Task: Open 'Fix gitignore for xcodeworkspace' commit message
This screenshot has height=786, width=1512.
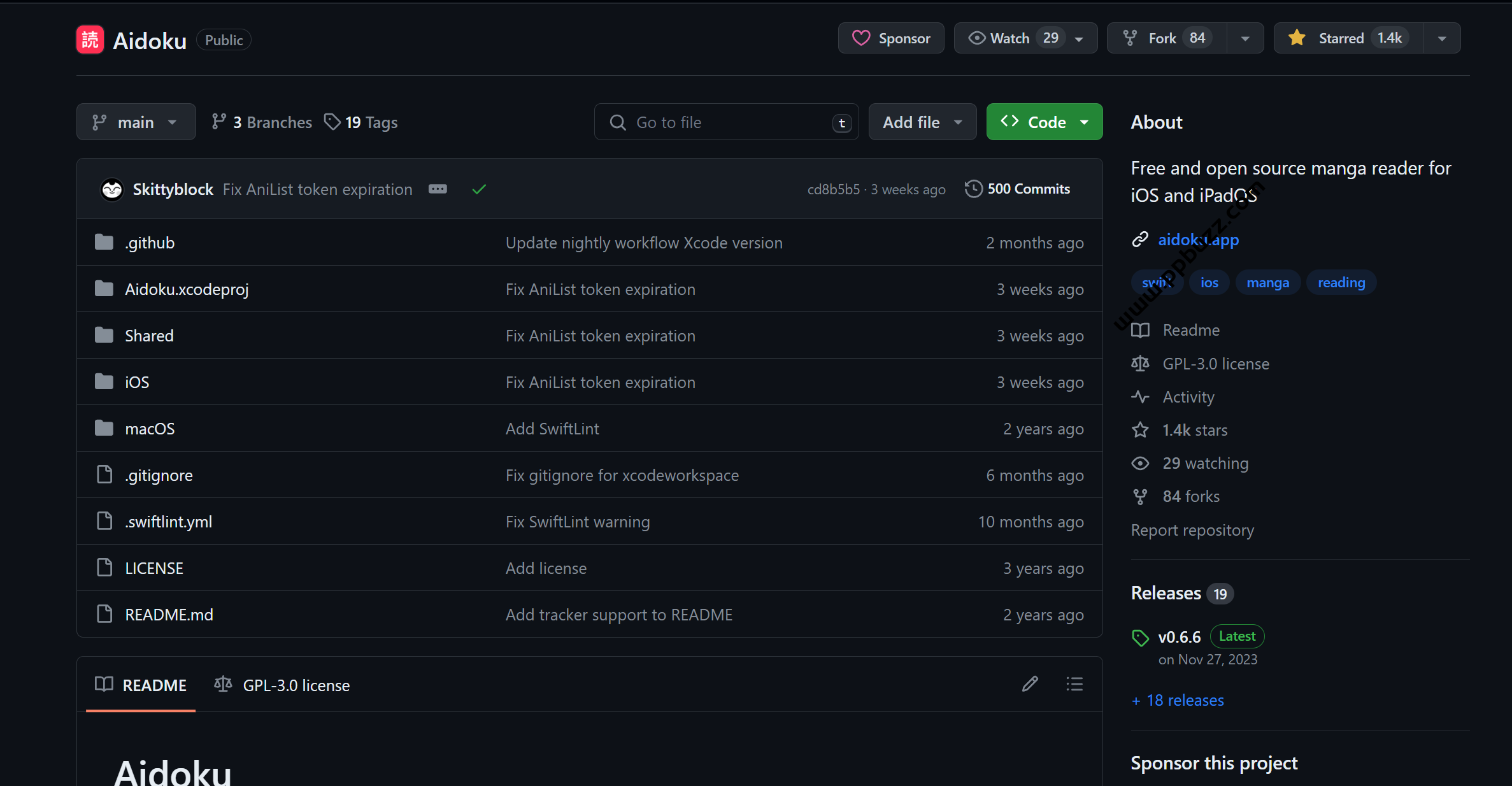Action: [x=622, y=475]
